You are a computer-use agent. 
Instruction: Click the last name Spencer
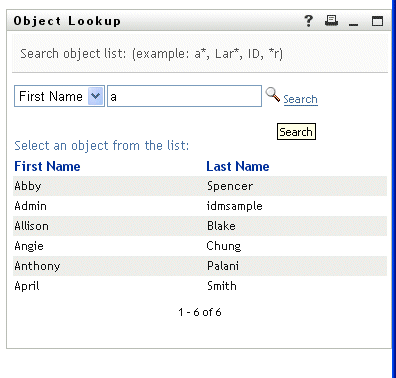(x=230, y=186)
